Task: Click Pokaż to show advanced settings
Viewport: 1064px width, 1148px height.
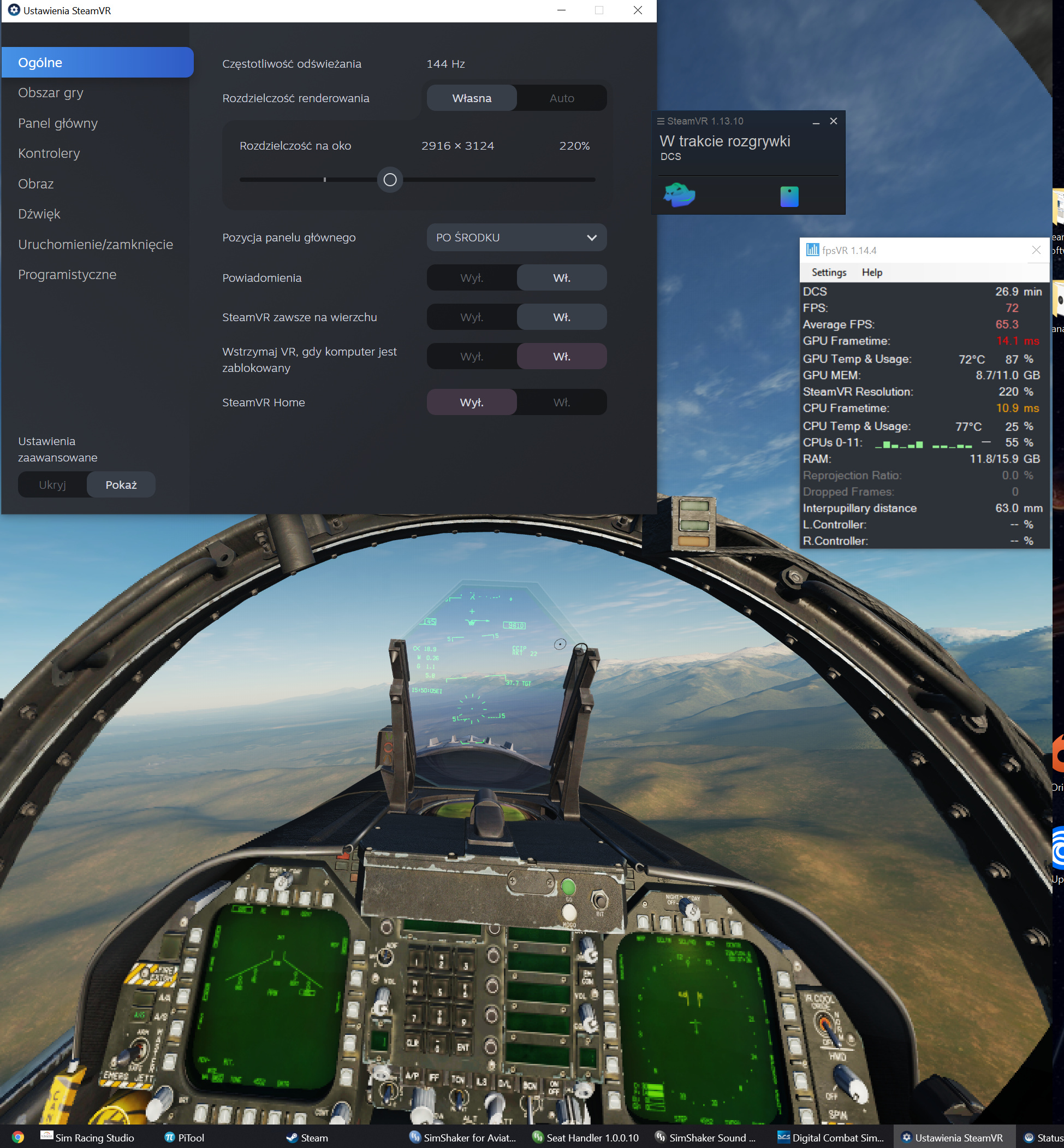Action: coord(121,484)
